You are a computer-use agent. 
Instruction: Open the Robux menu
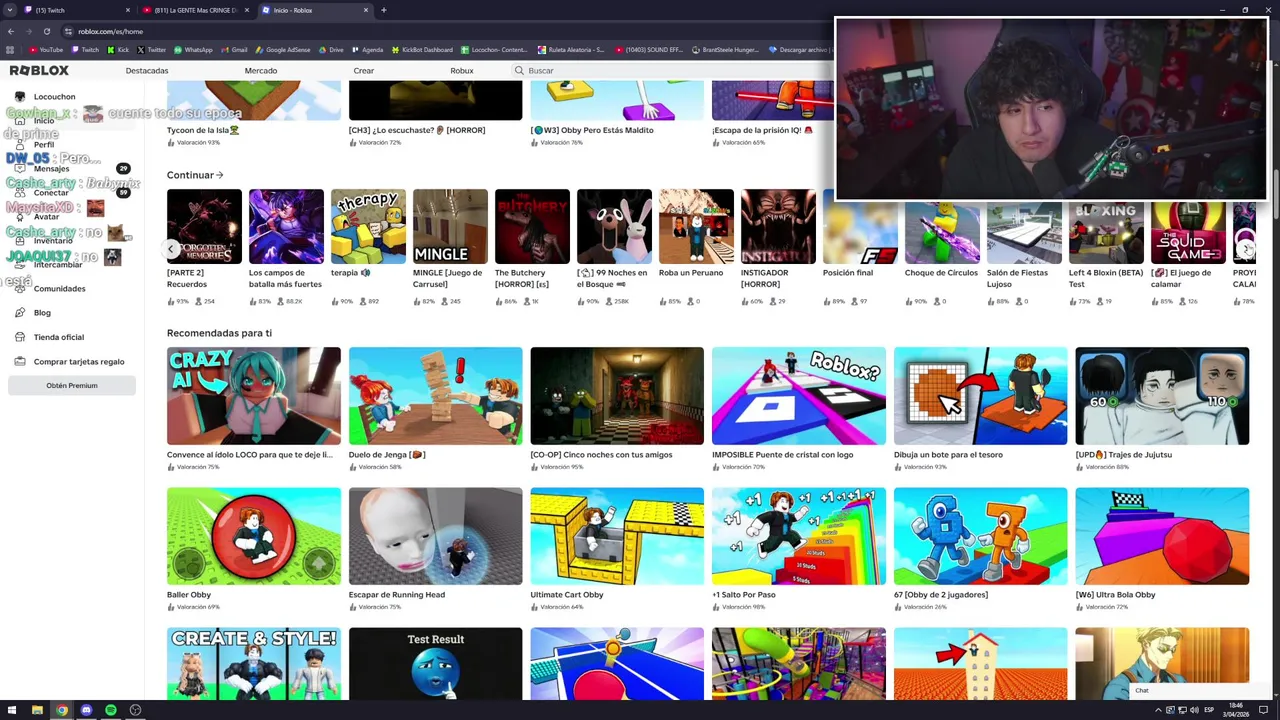462,71
